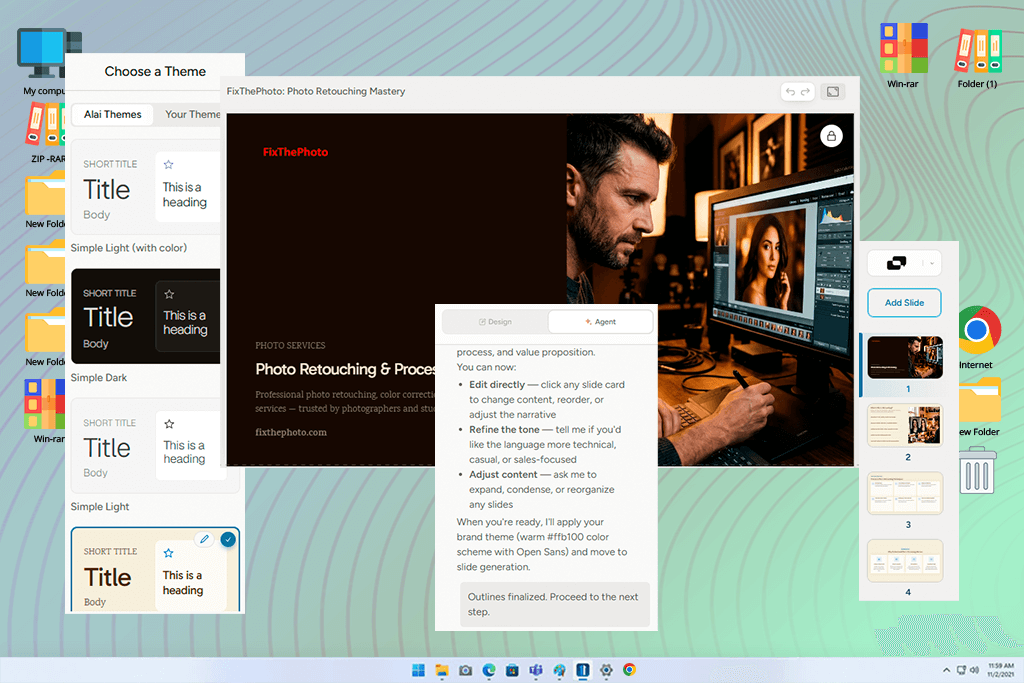Open Settings gear from taskbar
The width and height of the screenshot is (1024, 683).
coord(606,670)
